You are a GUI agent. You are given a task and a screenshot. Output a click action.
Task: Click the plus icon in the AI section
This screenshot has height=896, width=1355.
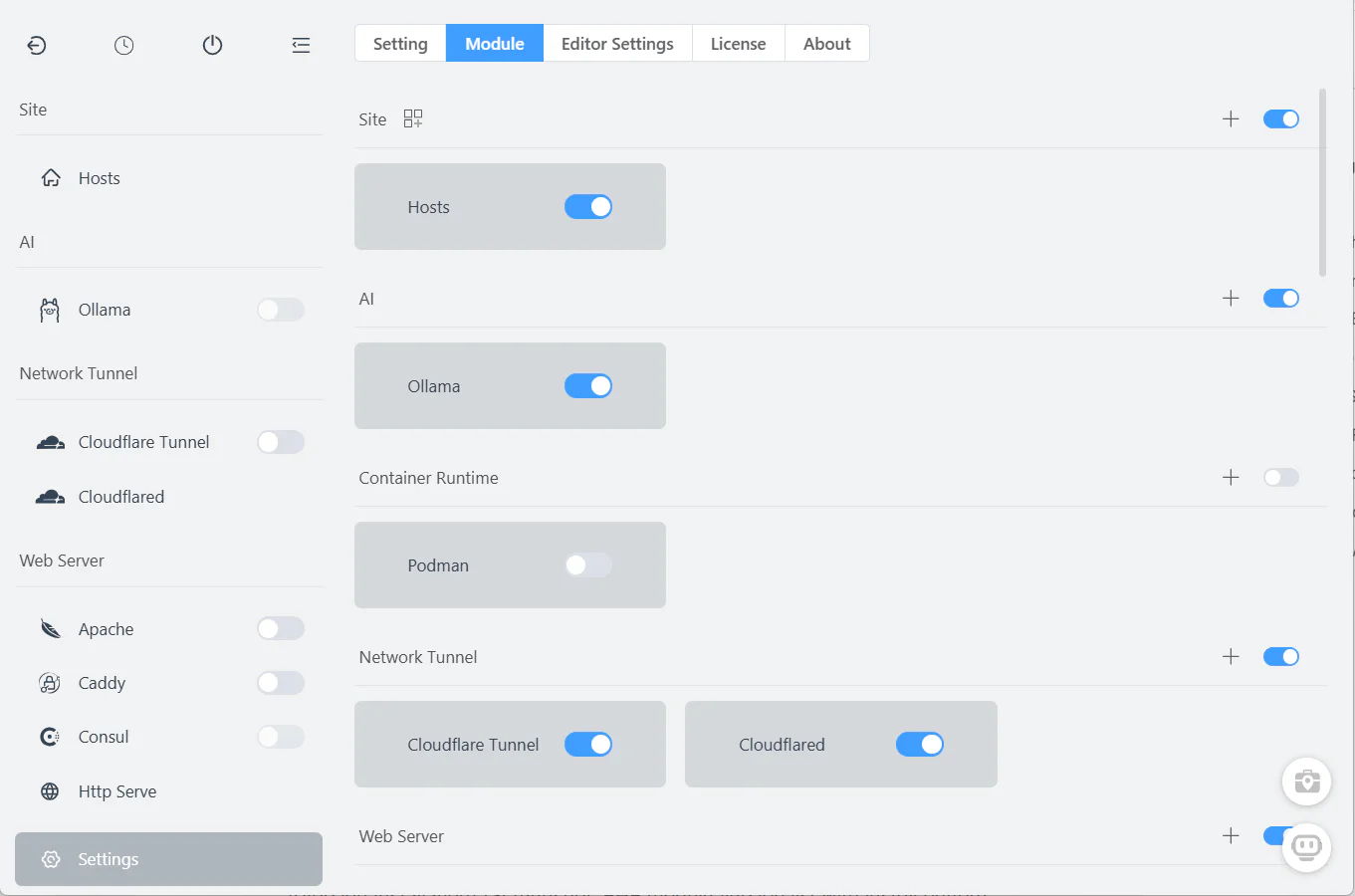(1231, 299)
